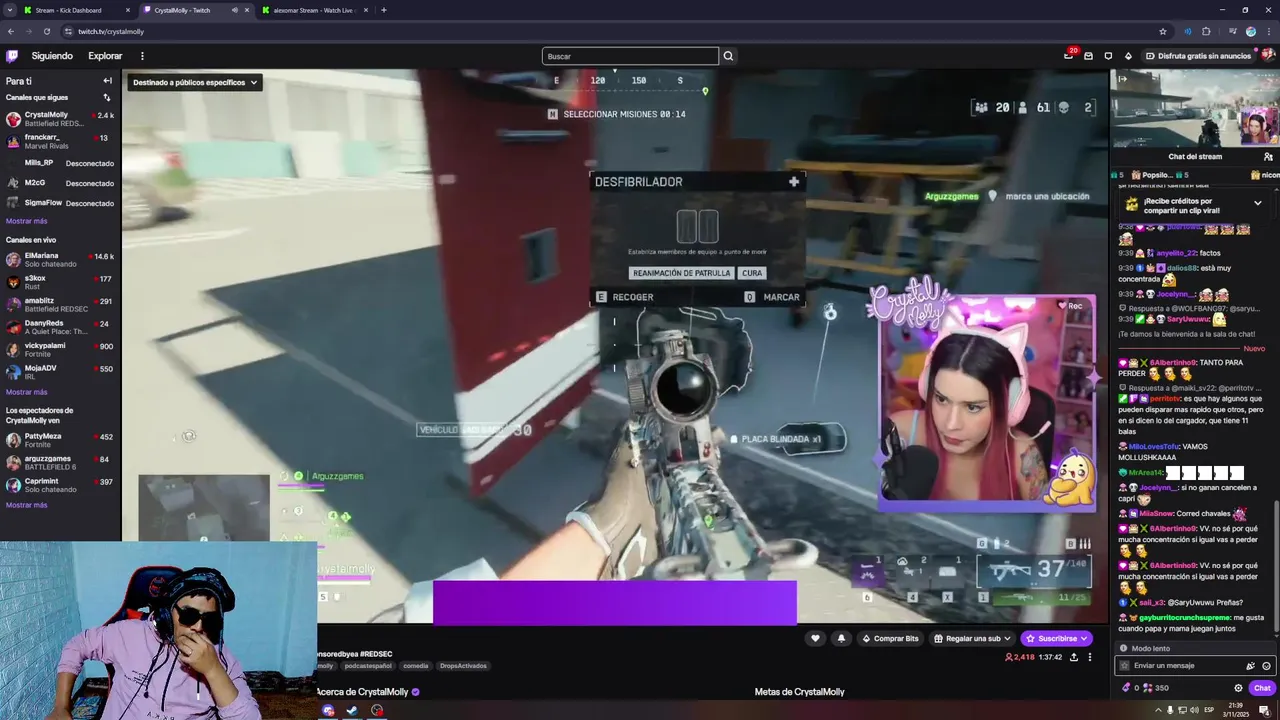Viewport: 1280px width, 720px height.
Task: Open the browser Extensions puzzle icon
Action: (1206, 31)
